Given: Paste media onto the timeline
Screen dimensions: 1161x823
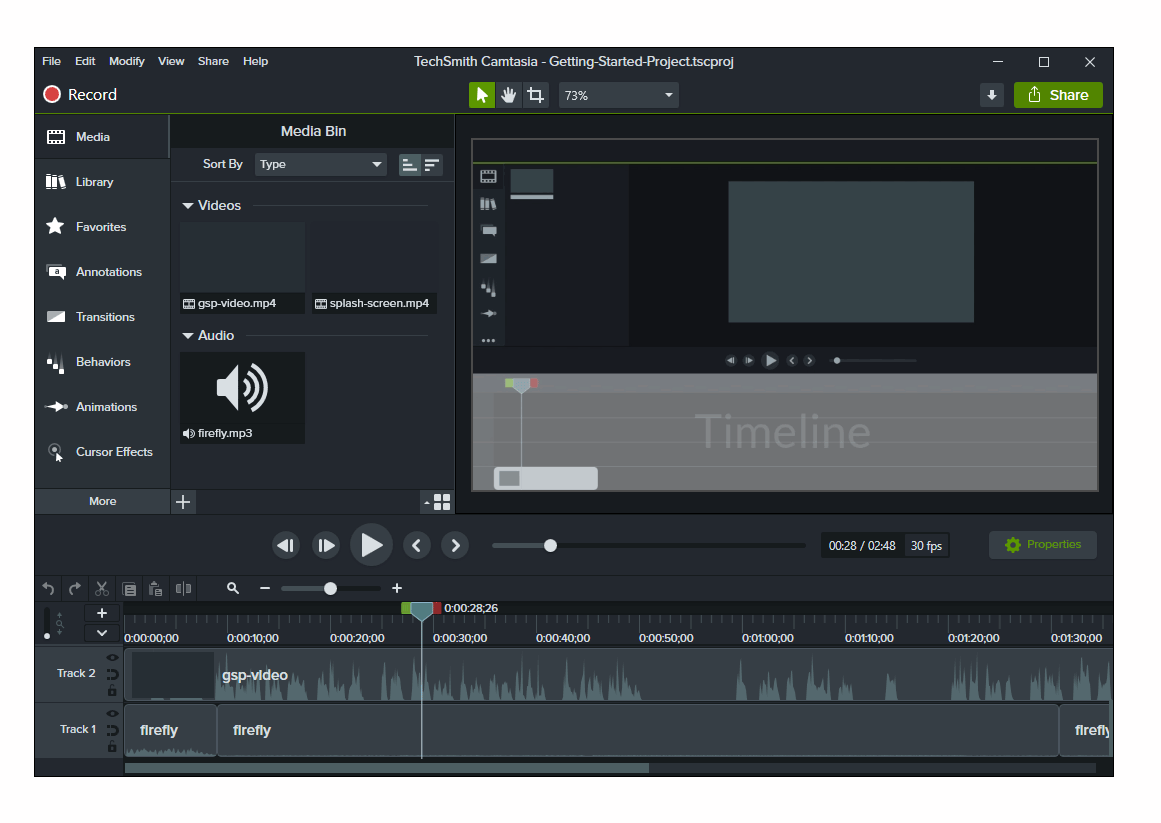Looking at the screenshot, I should [155, 588].
